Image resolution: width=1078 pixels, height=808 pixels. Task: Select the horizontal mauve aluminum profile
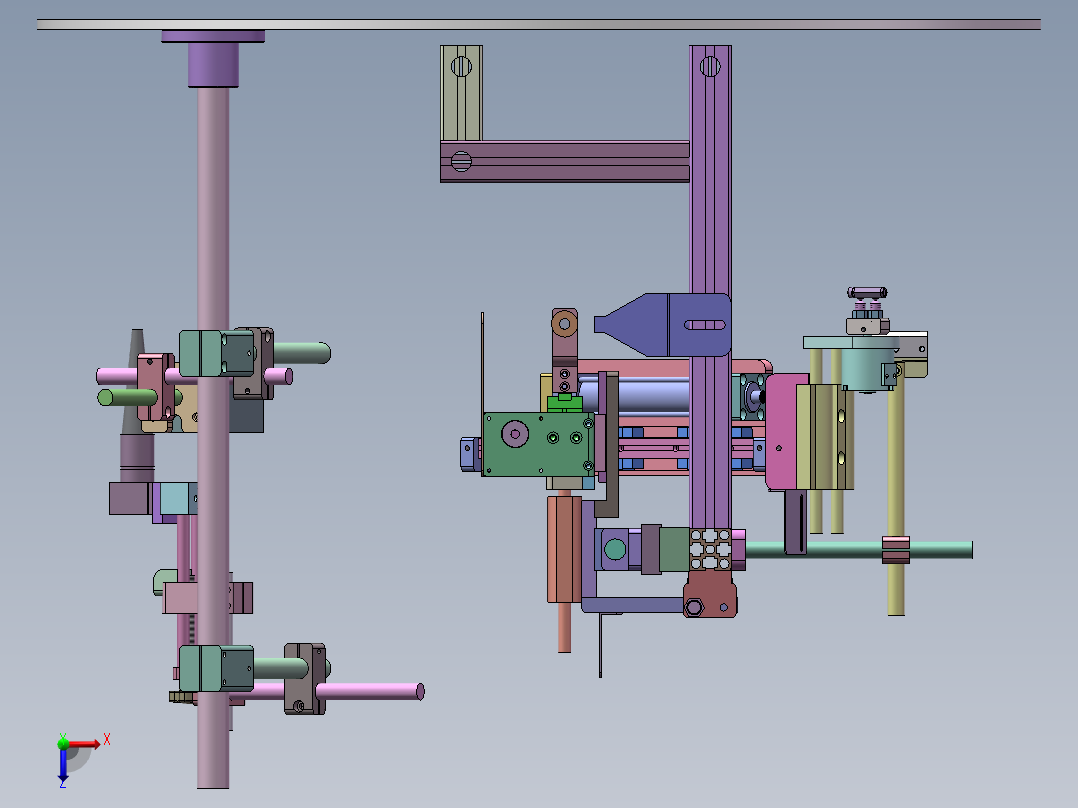564,162
